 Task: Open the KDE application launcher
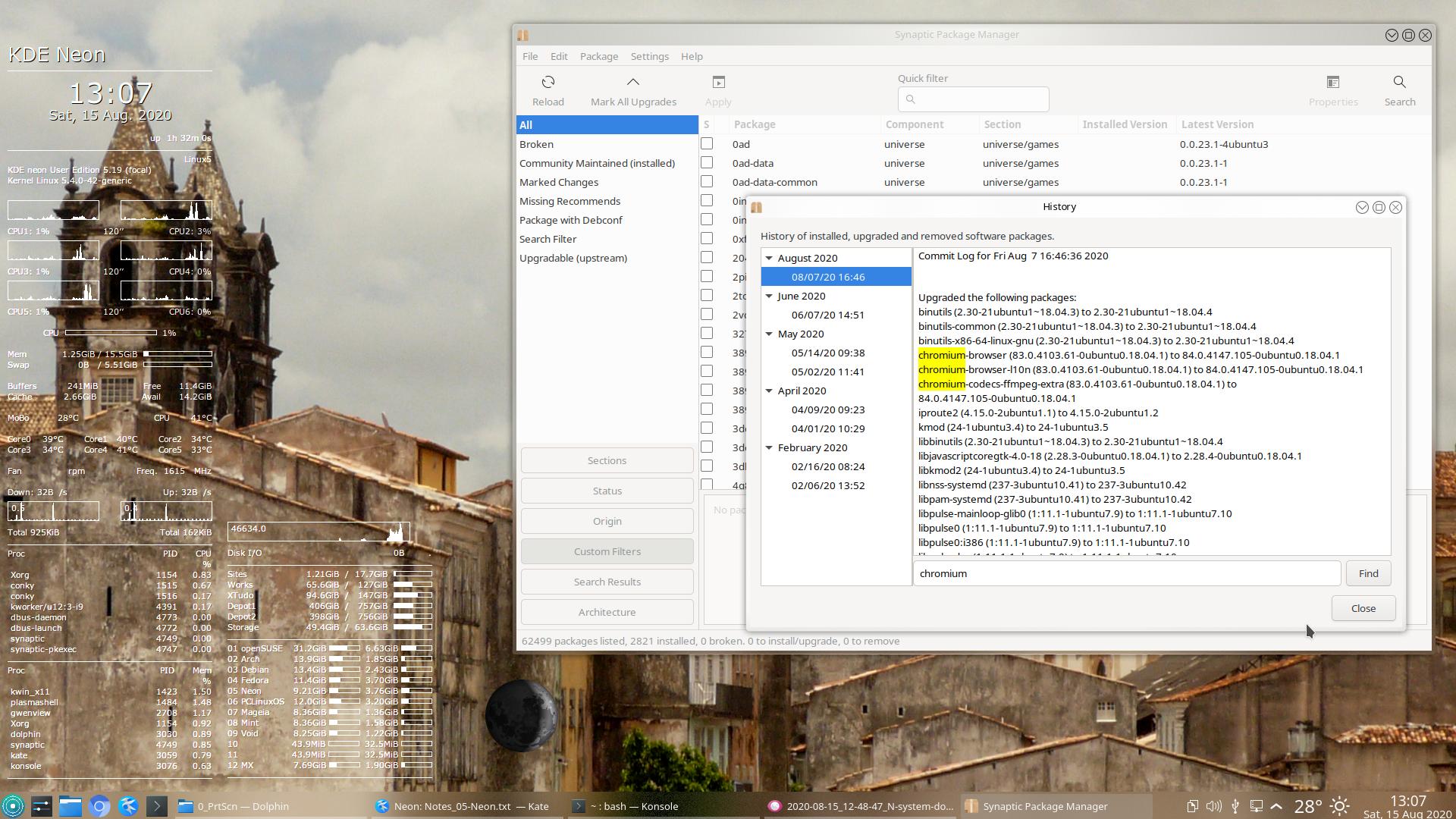pos(13,806)
